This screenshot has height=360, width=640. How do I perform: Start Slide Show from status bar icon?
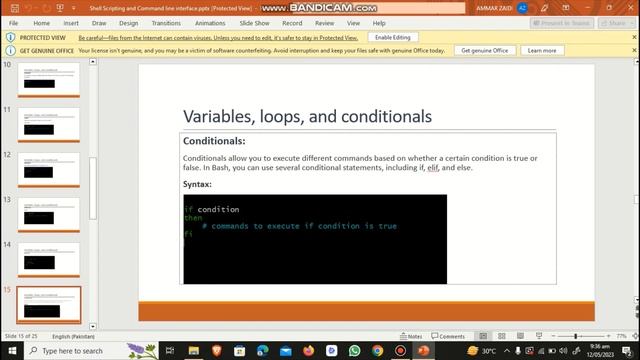click(539, 336)
